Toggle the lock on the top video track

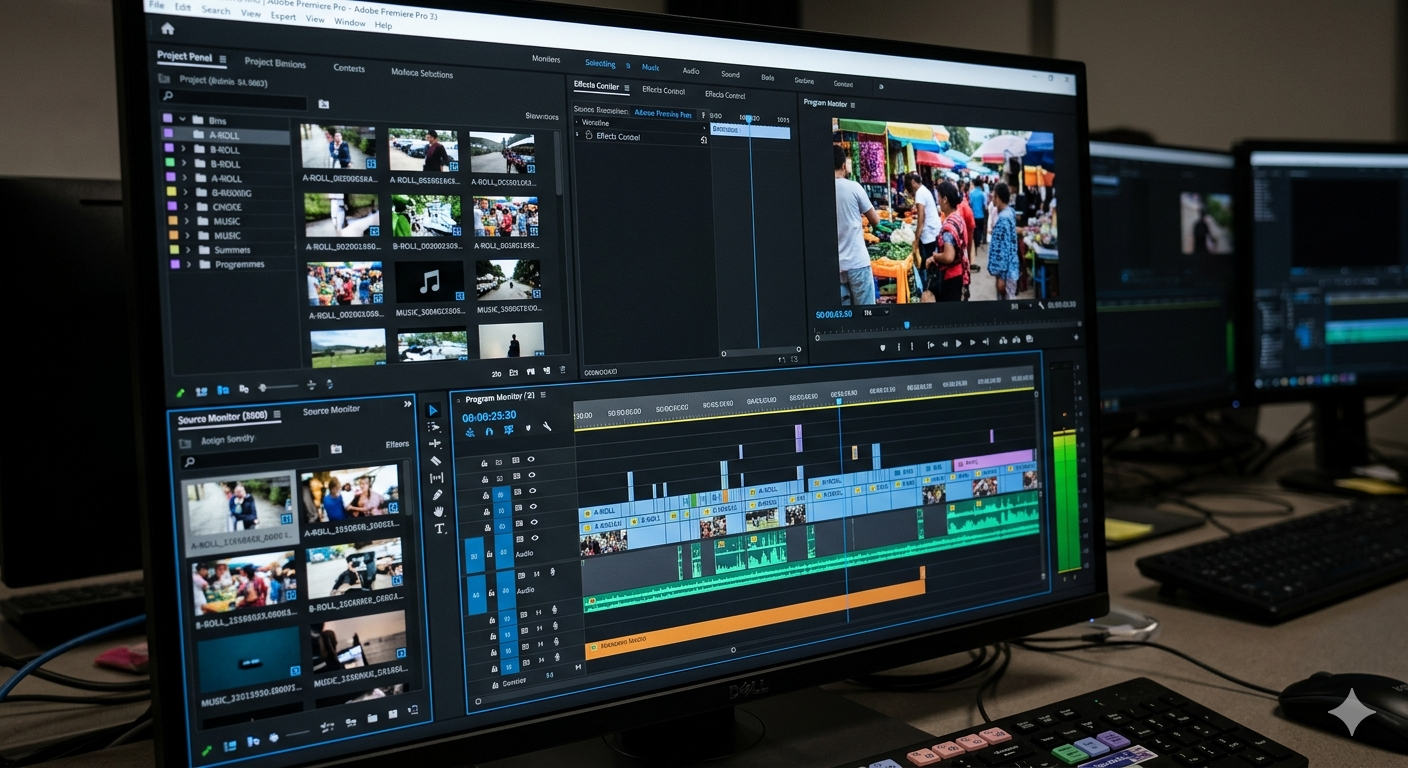pyautogui.click(x=484, y=463)
